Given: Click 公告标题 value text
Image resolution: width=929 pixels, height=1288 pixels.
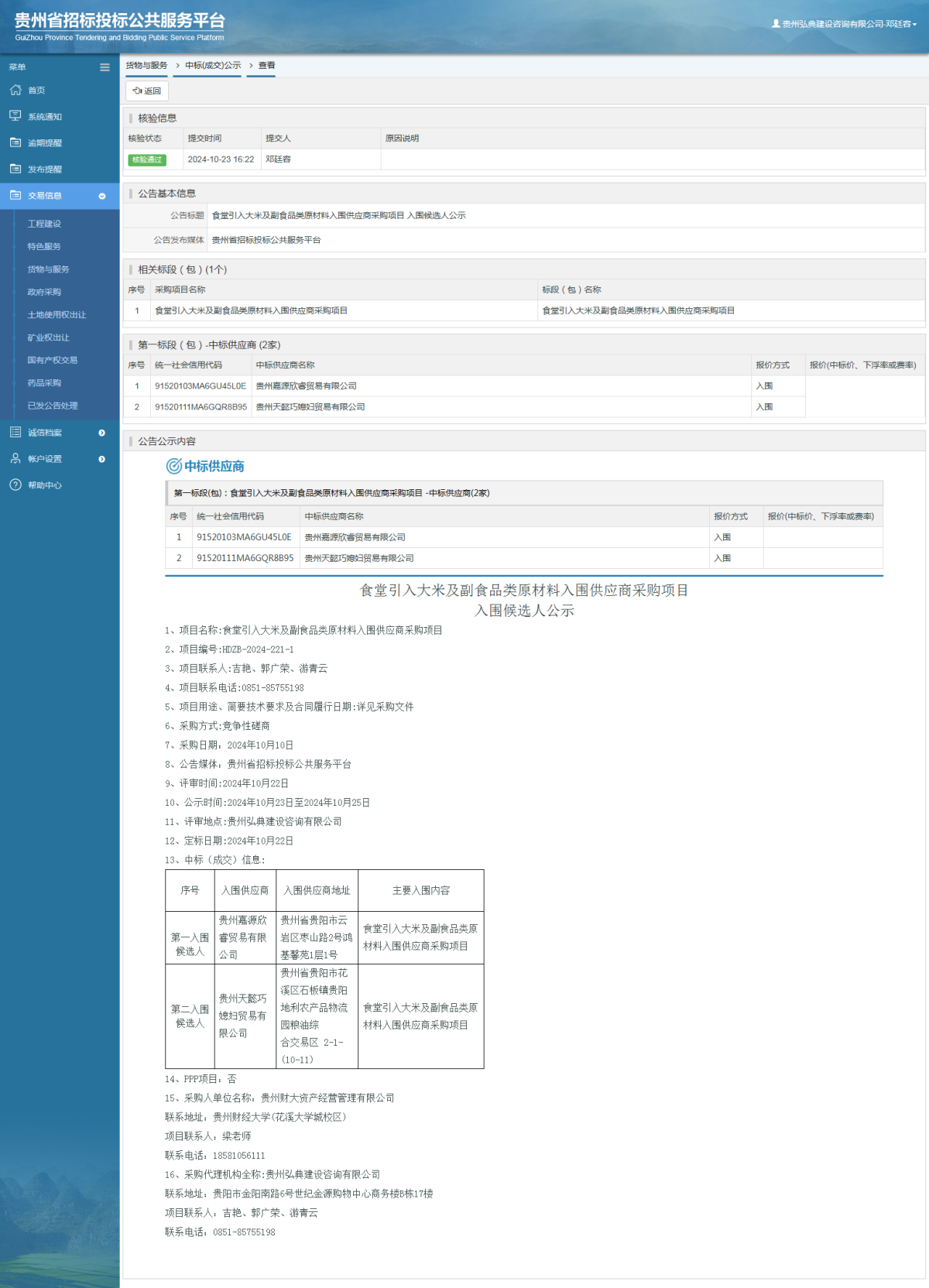Looking at the screenshot, I should pos(339,216).
